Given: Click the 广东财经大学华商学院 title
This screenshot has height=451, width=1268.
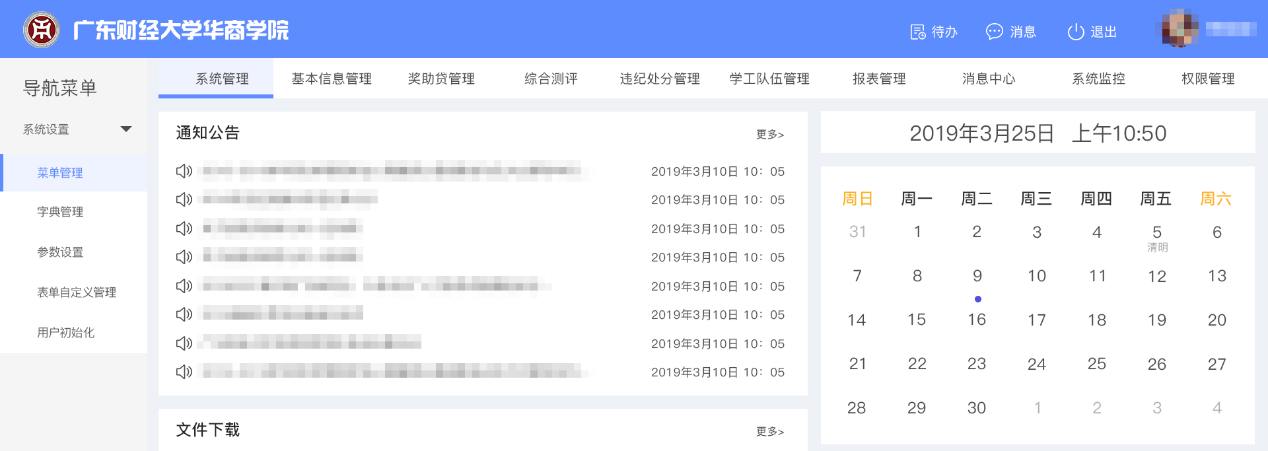Looking at the screenshot, I should (x=180, y=30).
